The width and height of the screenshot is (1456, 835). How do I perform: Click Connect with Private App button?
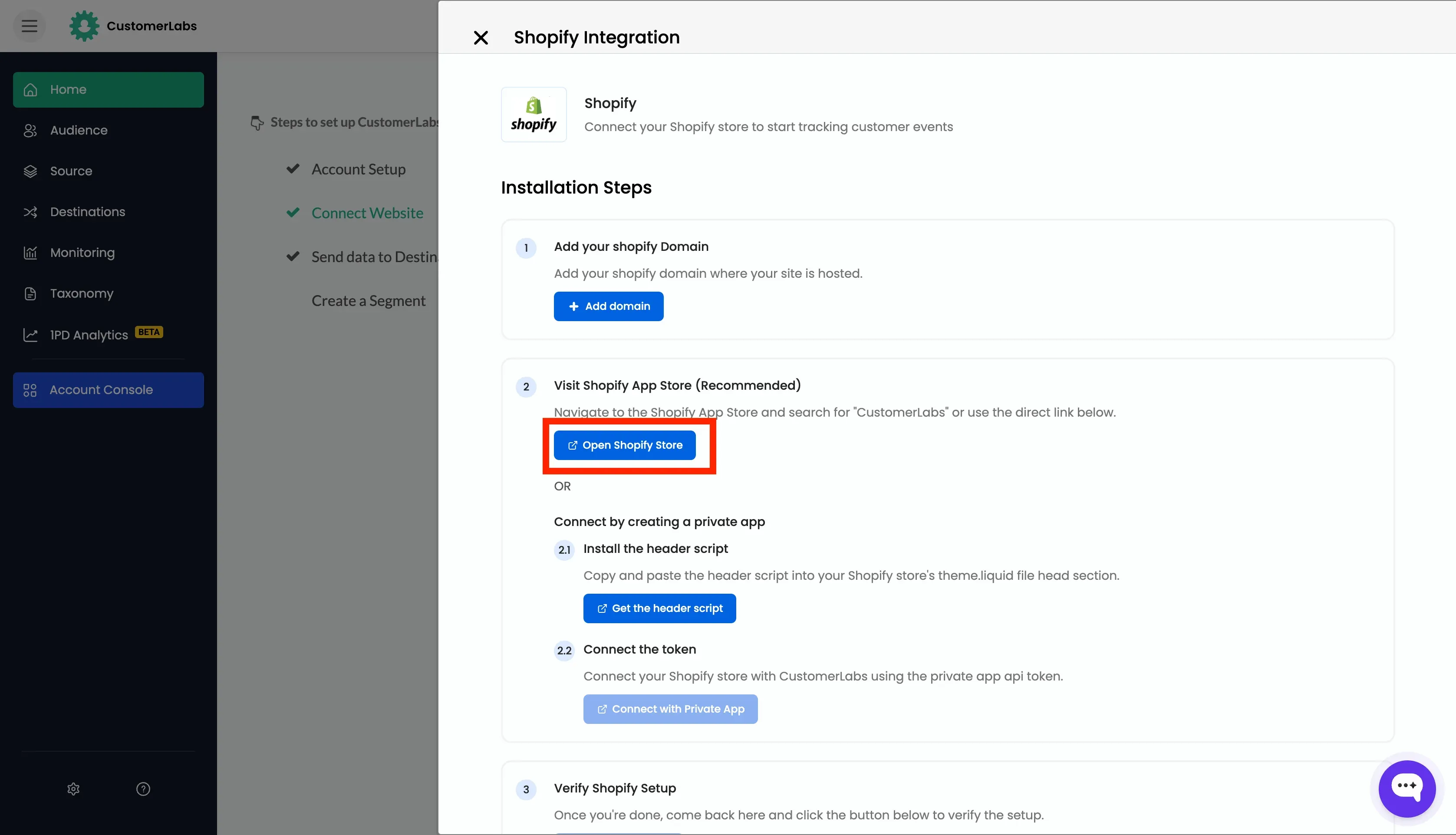670,709
